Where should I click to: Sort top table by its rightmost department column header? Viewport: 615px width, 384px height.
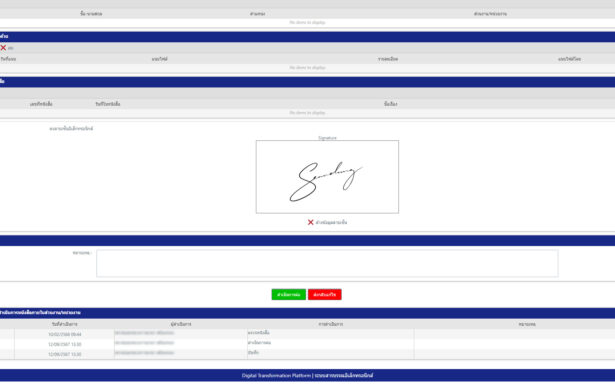pos(490,14)
